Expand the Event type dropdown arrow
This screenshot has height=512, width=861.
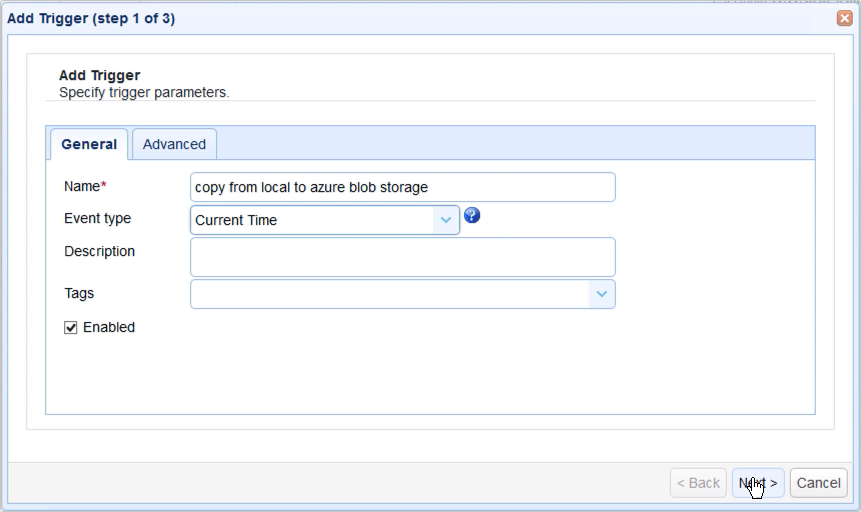pos(446,220)
